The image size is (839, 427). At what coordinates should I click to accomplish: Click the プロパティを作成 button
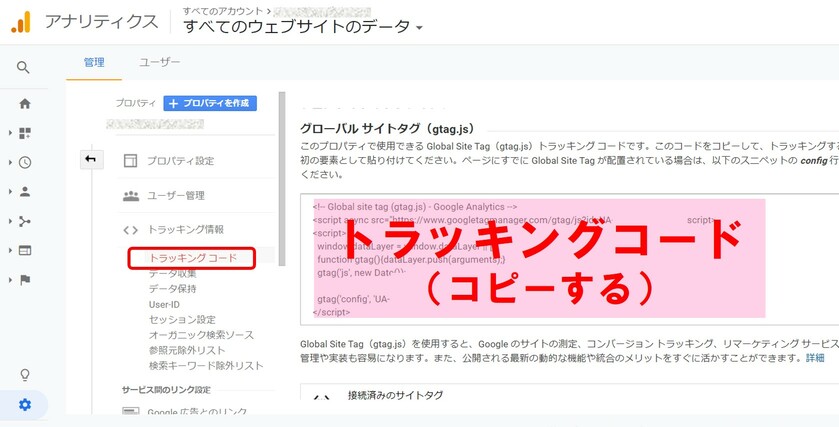[x=210, y=103]
